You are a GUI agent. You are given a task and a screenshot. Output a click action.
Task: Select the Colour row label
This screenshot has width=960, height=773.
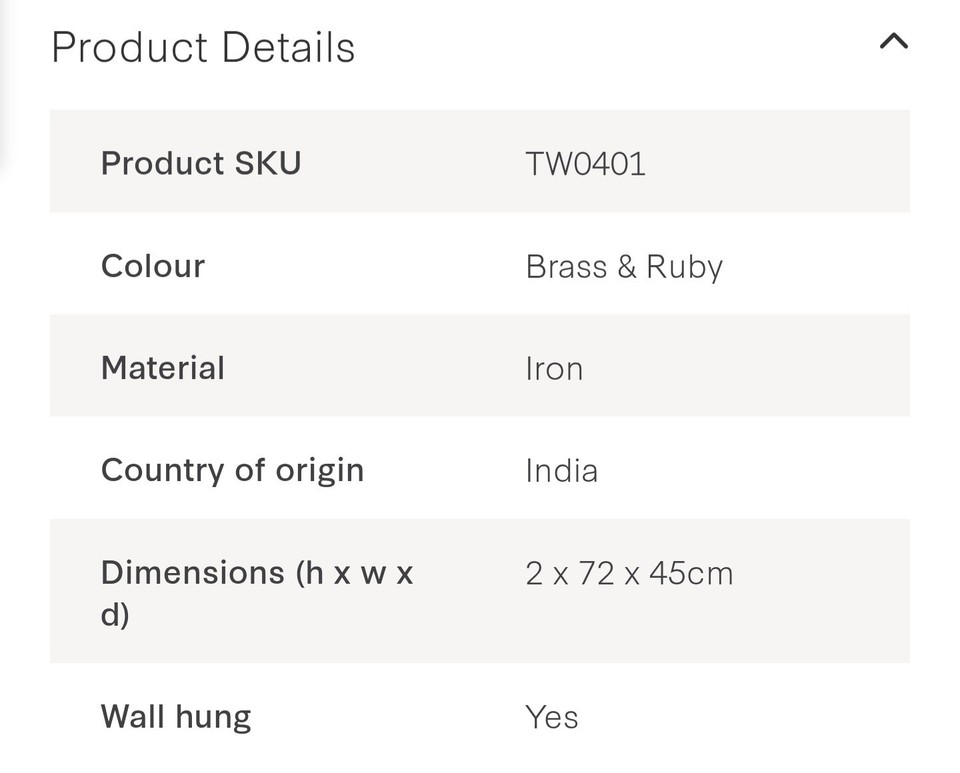[153, 266]
